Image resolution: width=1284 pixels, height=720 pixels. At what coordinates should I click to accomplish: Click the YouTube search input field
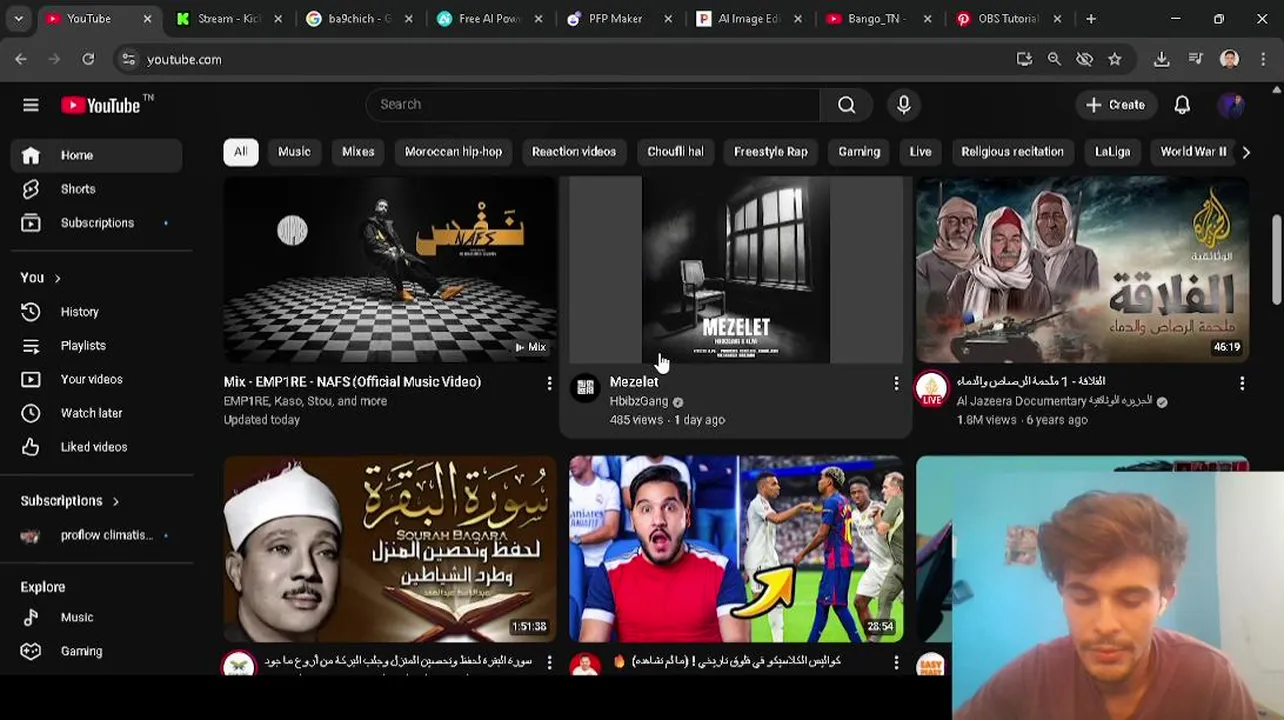pyautogui.click(x=593, y=105)
